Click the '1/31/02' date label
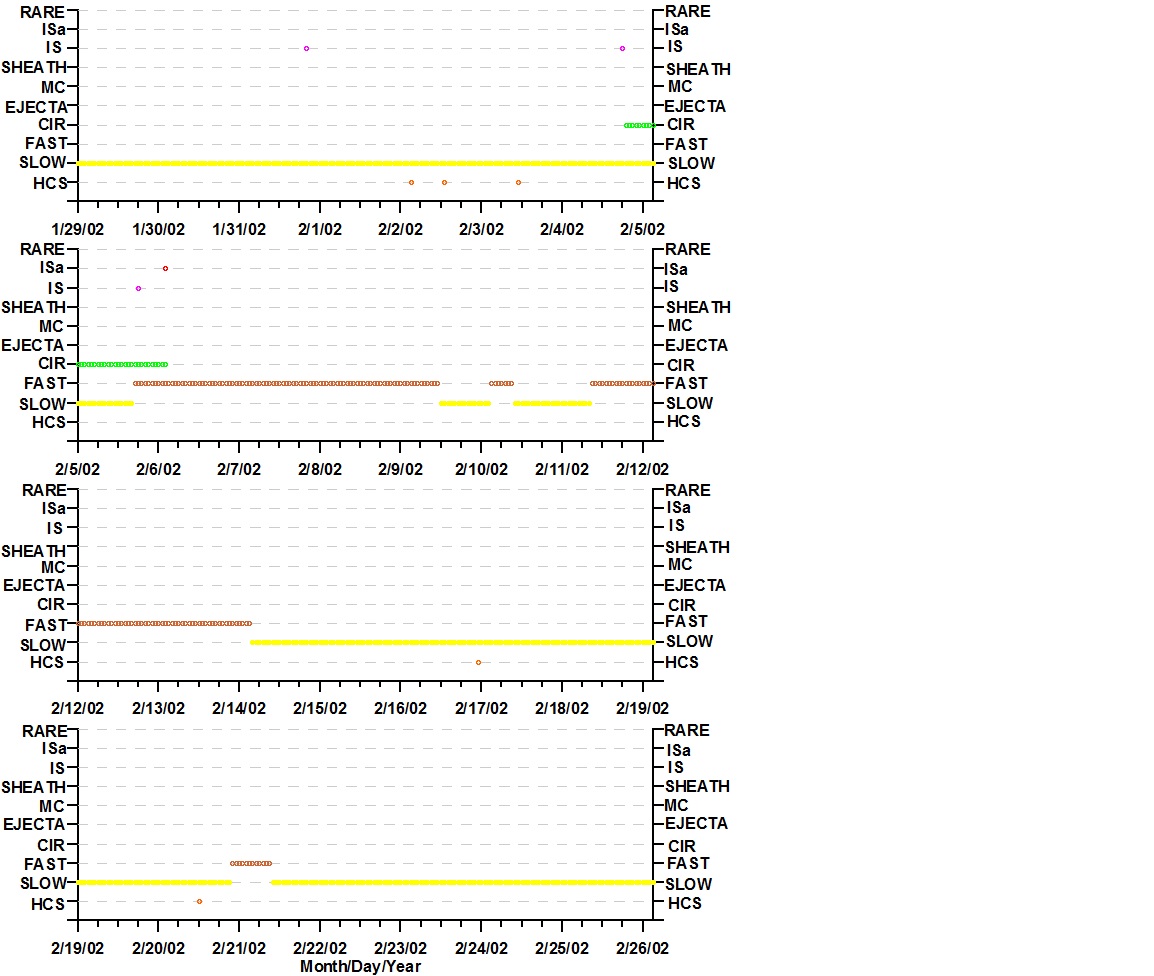Screen dimensions: 1154x976 (x=239, y=230)
